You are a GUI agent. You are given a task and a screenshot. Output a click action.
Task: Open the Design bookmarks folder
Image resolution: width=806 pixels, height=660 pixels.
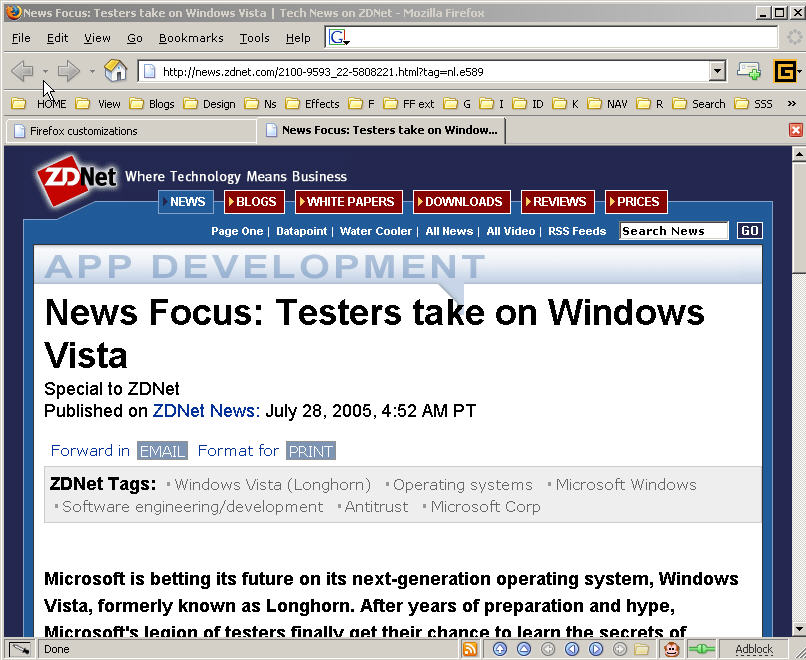(x=210, y=104)
